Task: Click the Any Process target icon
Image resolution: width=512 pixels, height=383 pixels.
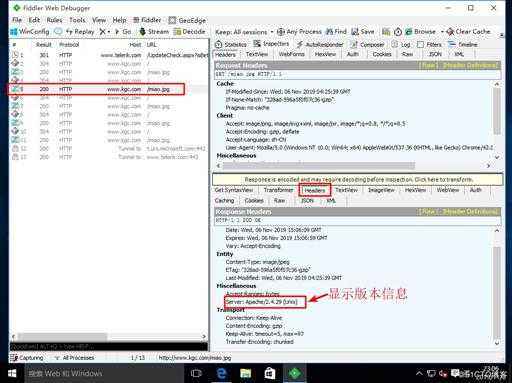Action: [281, 32]
